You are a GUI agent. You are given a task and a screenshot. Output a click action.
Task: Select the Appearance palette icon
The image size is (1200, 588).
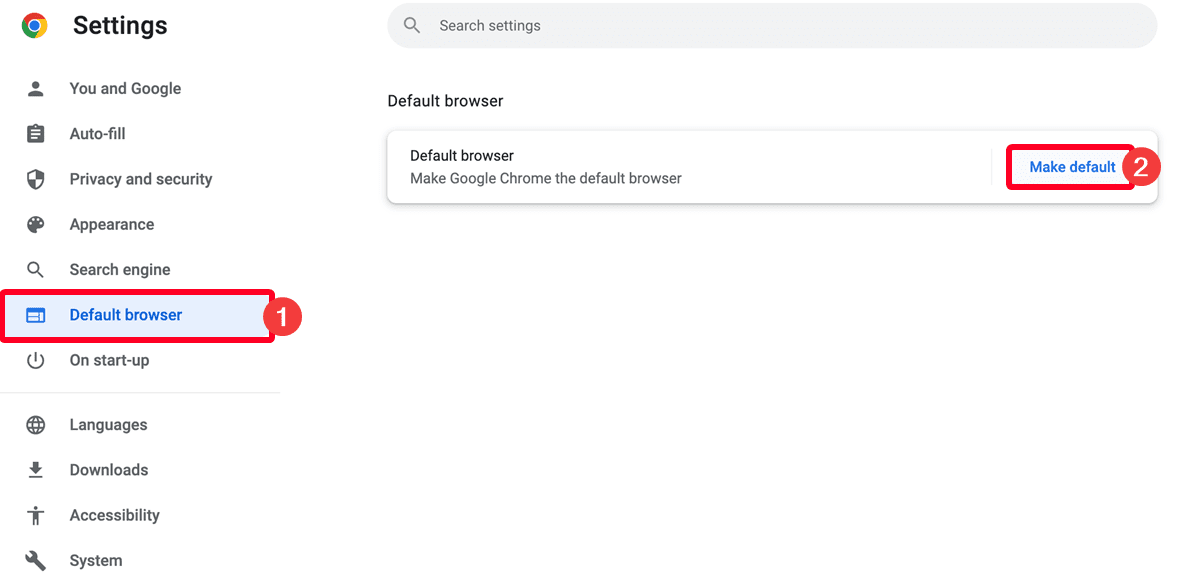[36, 224]
